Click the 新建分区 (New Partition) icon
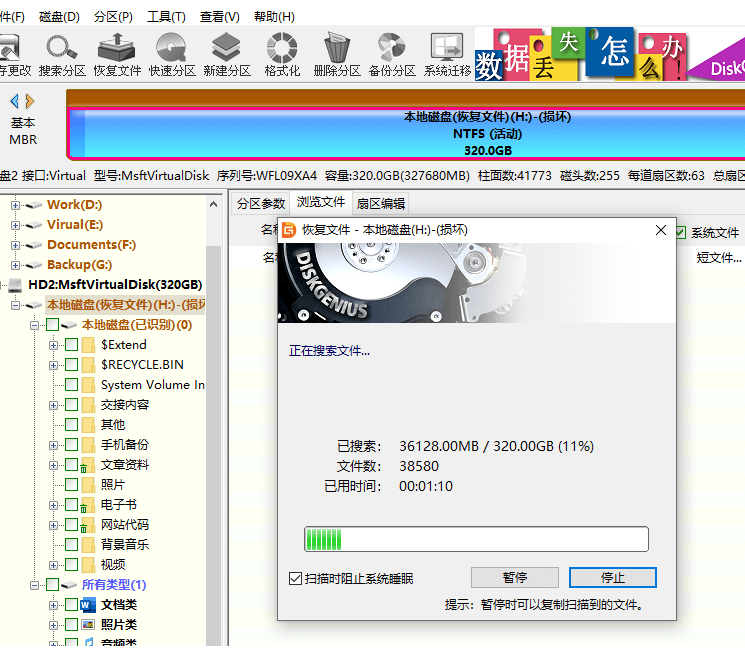This screenshot has width=745, height=651. click(227, 55)
